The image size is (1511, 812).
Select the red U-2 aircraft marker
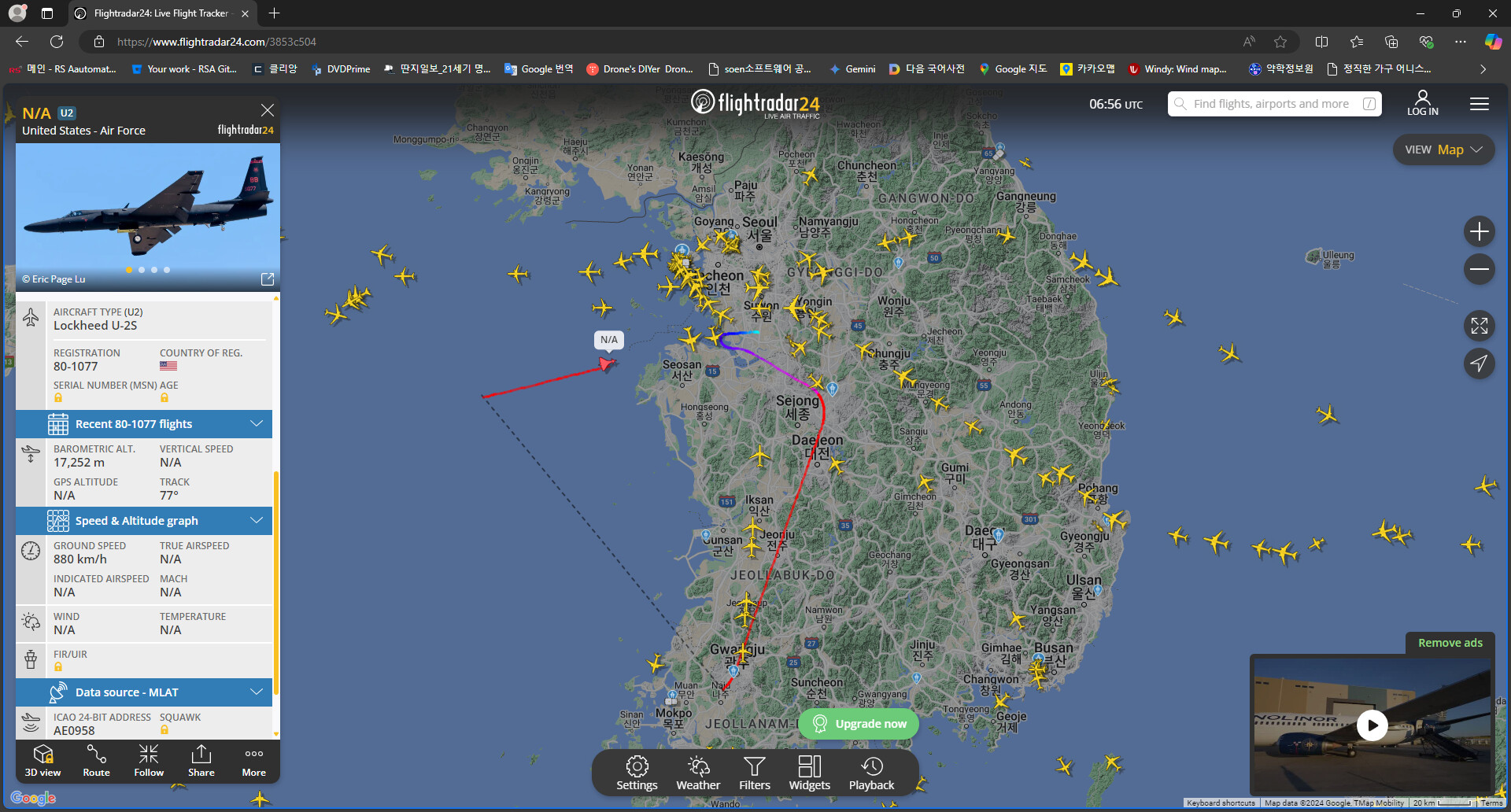pyautogui.click(x=606, y=364)
